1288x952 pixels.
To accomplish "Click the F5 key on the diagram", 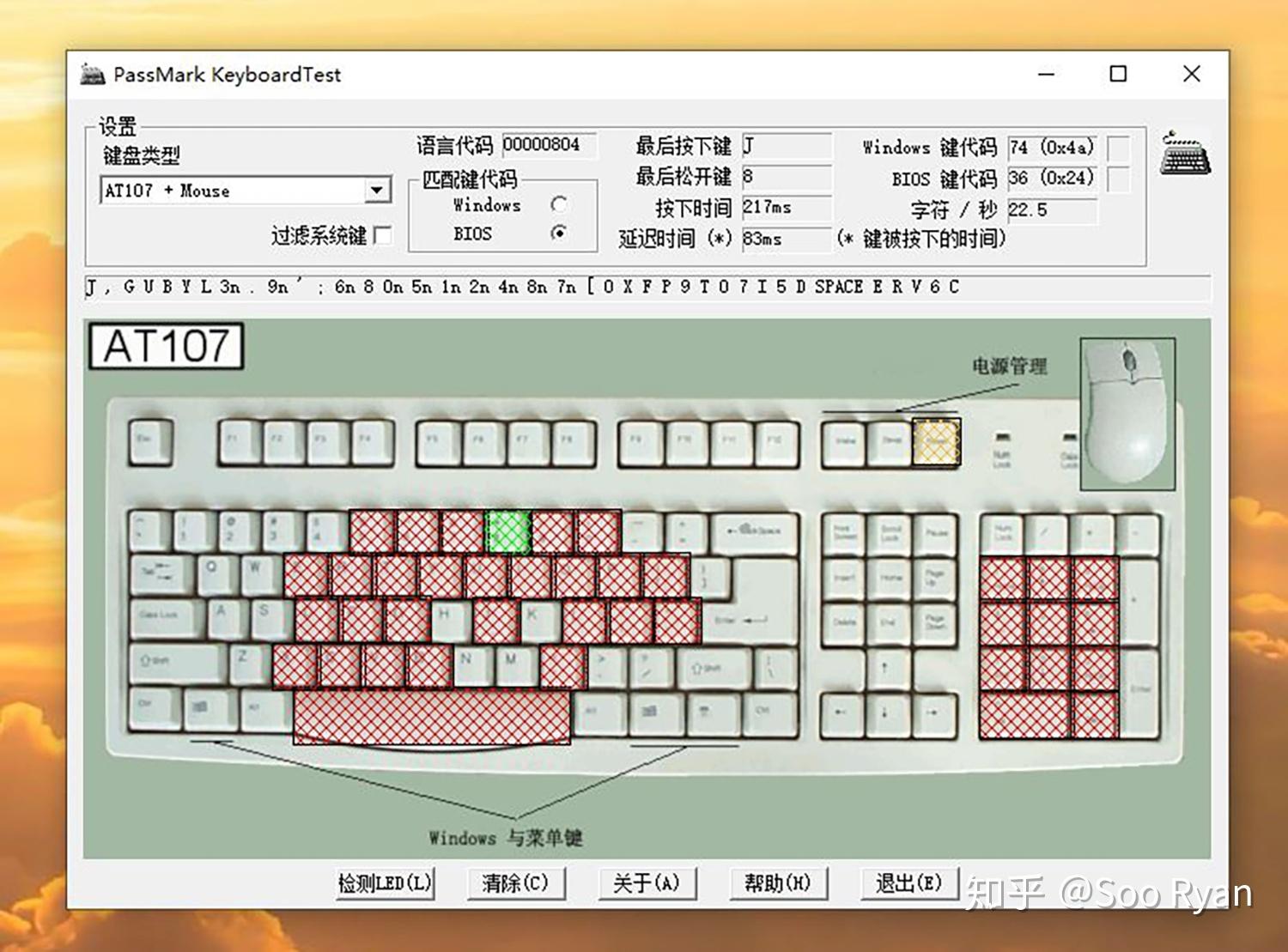I will [439, 443].
